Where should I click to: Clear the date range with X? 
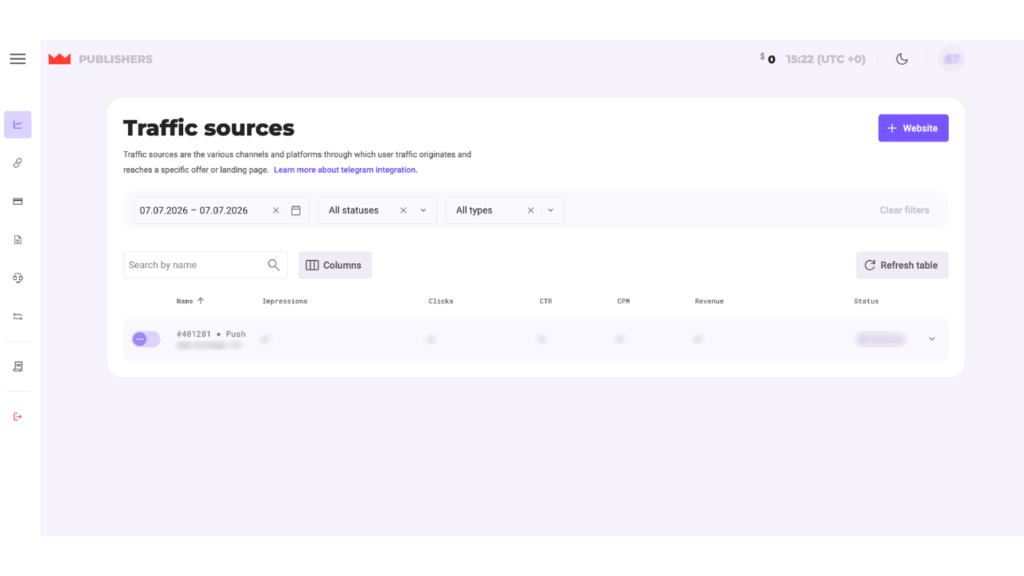pos(276,210)
